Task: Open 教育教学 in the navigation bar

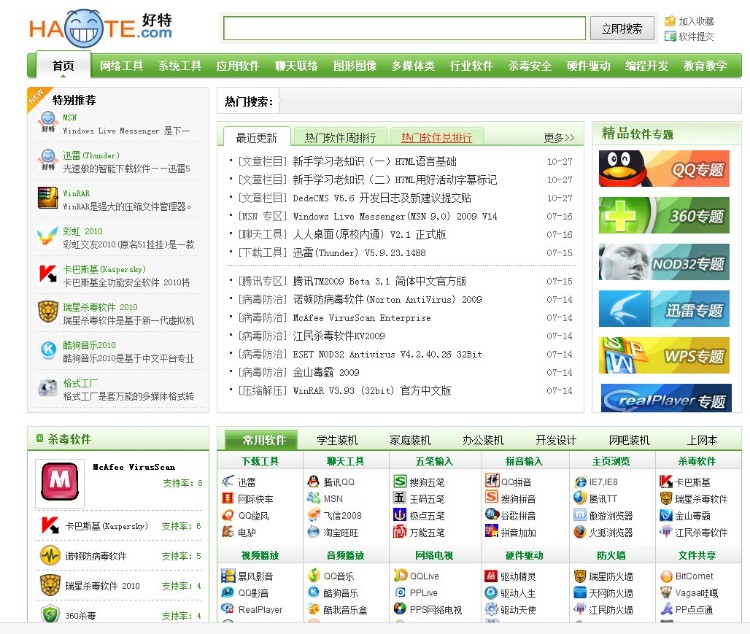Action: (x=705, y=66)
